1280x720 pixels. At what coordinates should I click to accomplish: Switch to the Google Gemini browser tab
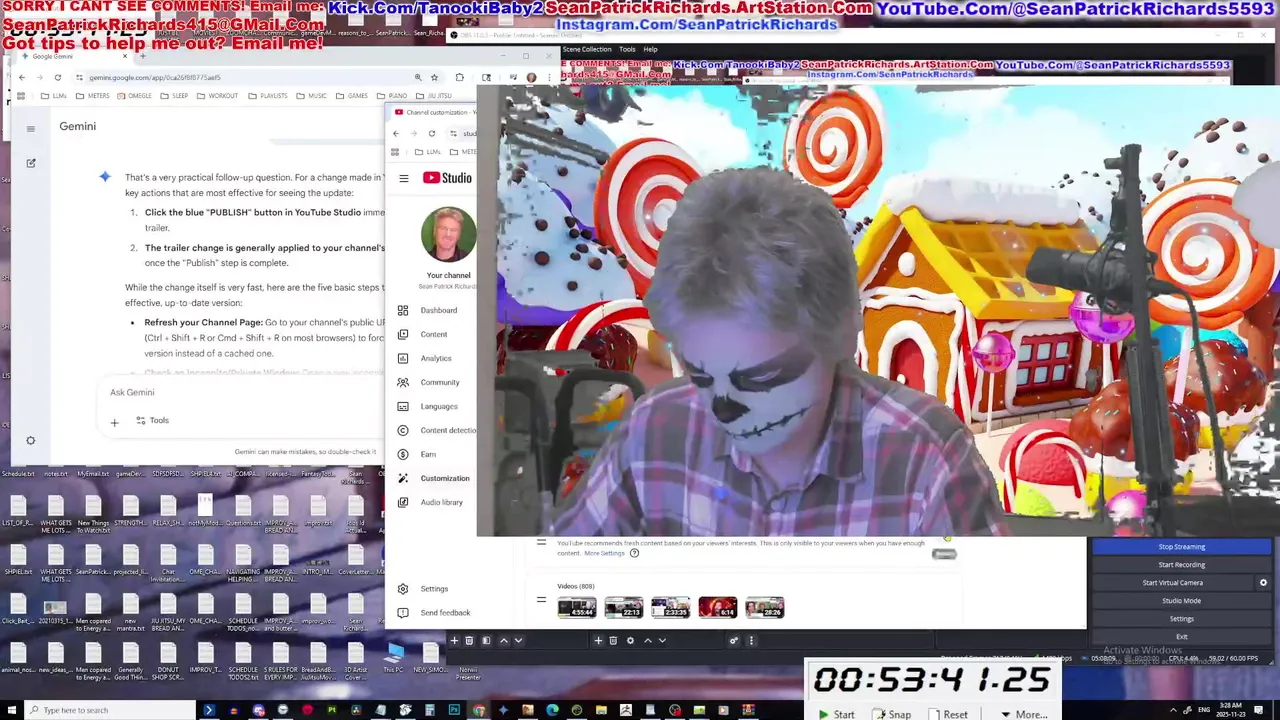pos(75,56)
